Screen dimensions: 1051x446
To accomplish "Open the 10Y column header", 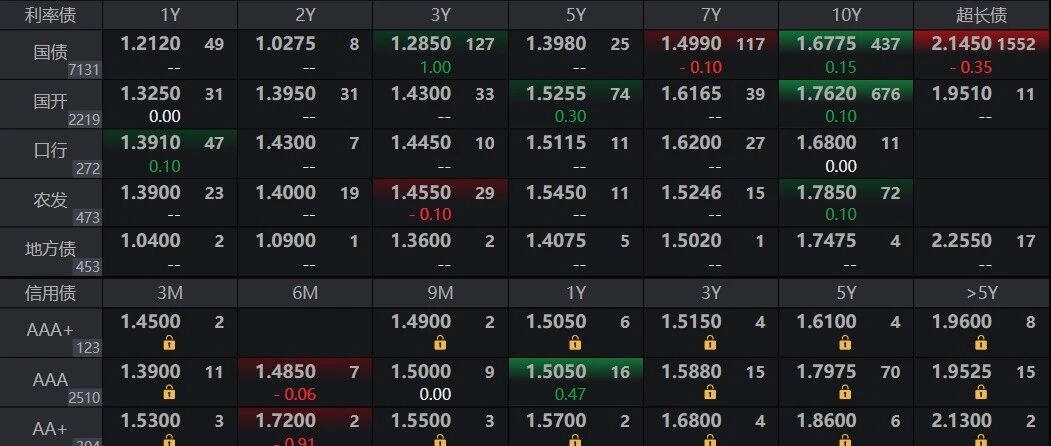I will coord(846,15).
